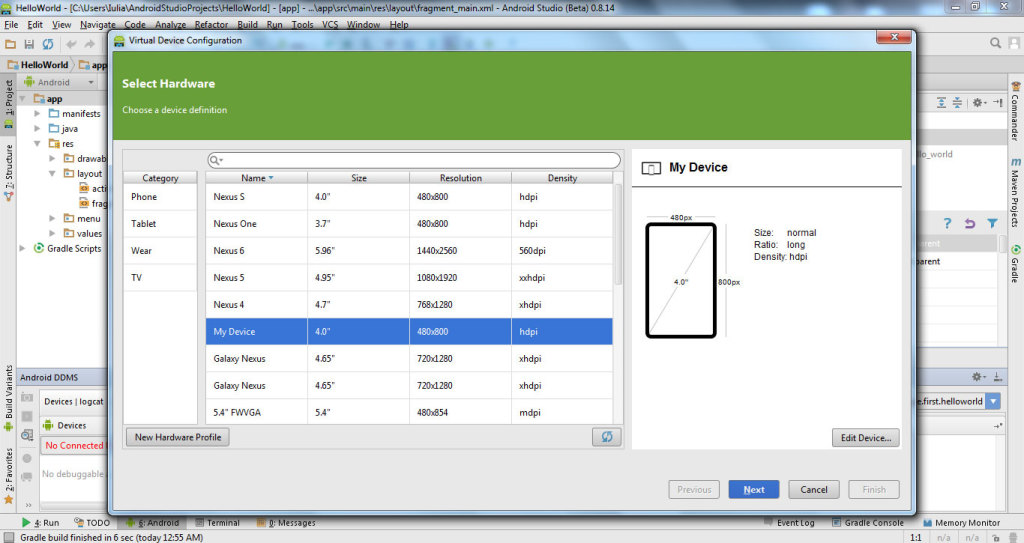Click the blue filter funnel icon
Image resolution: width=1024 pixels, height=543 pixels.
(x=992, y=223)
